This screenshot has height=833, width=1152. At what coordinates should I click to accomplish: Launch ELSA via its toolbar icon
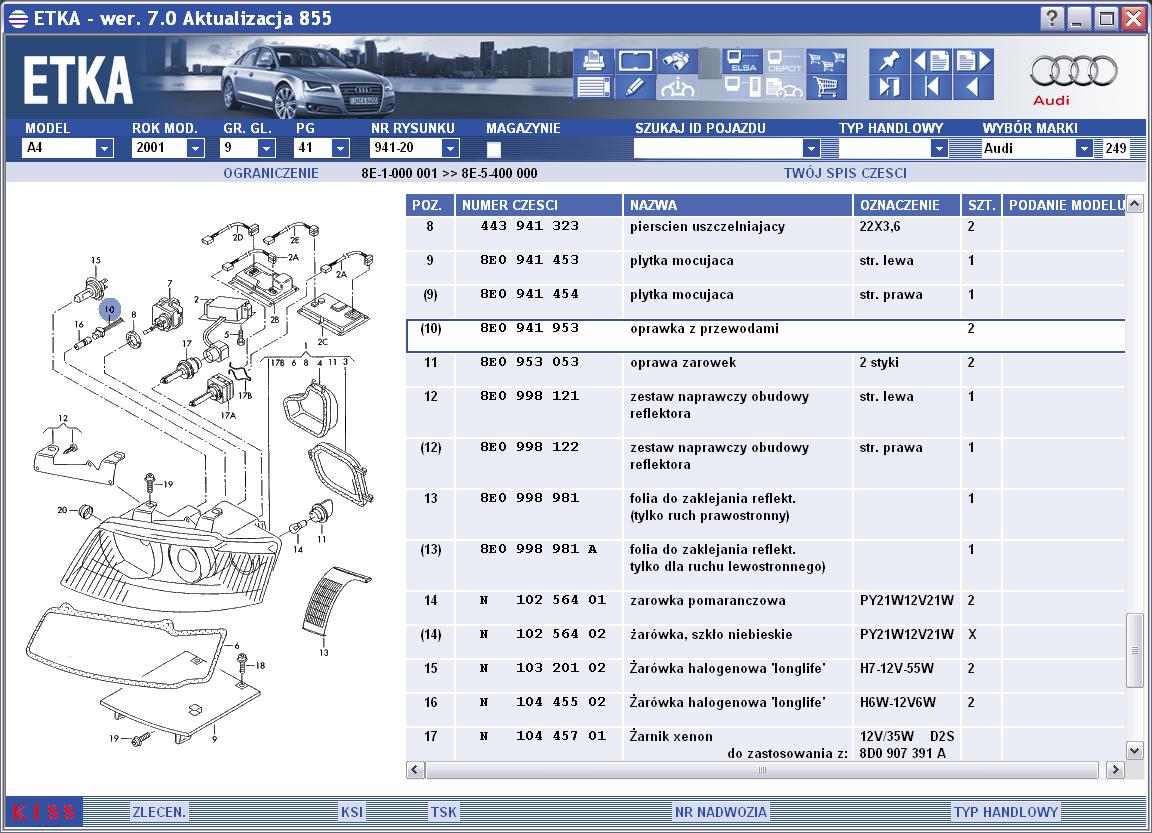[x=742, y=61]
